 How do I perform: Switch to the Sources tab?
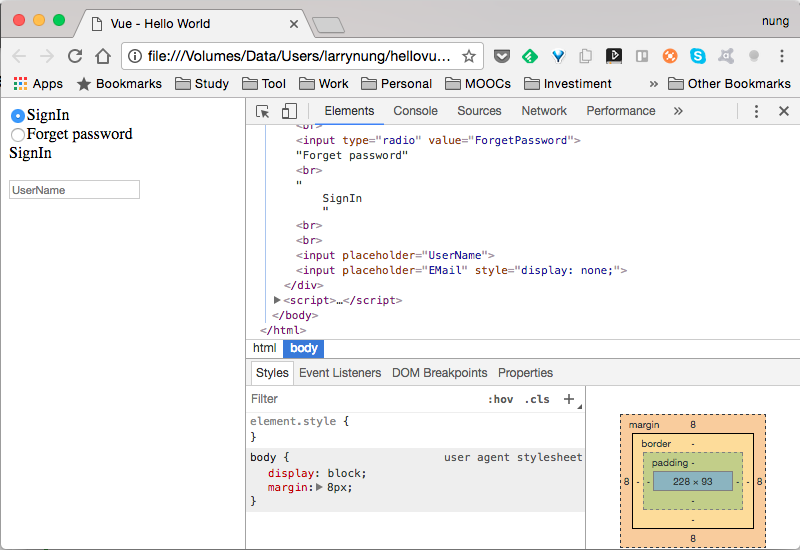click(479, 111)
